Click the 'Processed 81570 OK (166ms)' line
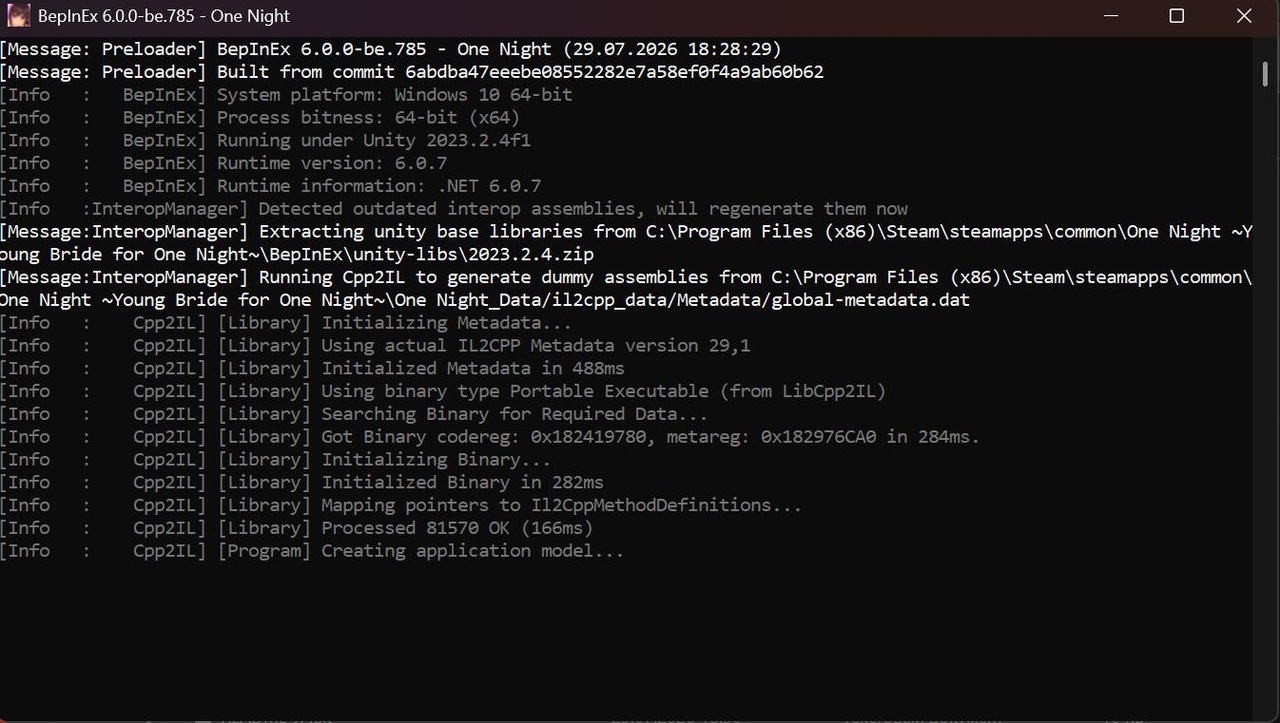Image resolution: width=1280 pixels, height=723 pixels. (x=297, y=528)
